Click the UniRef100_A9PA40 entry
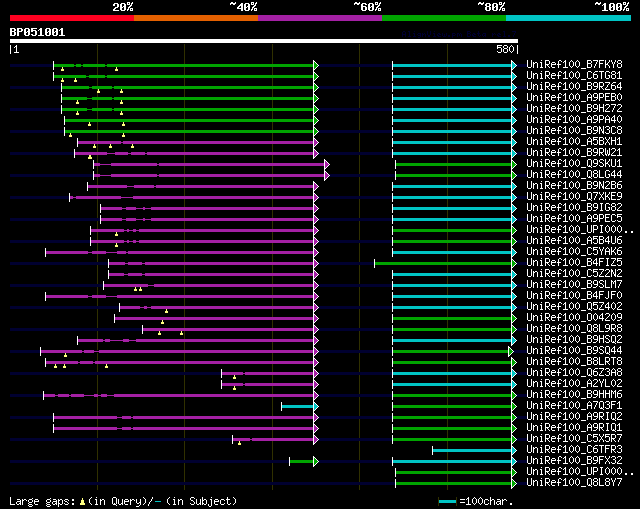 point(574,119)
